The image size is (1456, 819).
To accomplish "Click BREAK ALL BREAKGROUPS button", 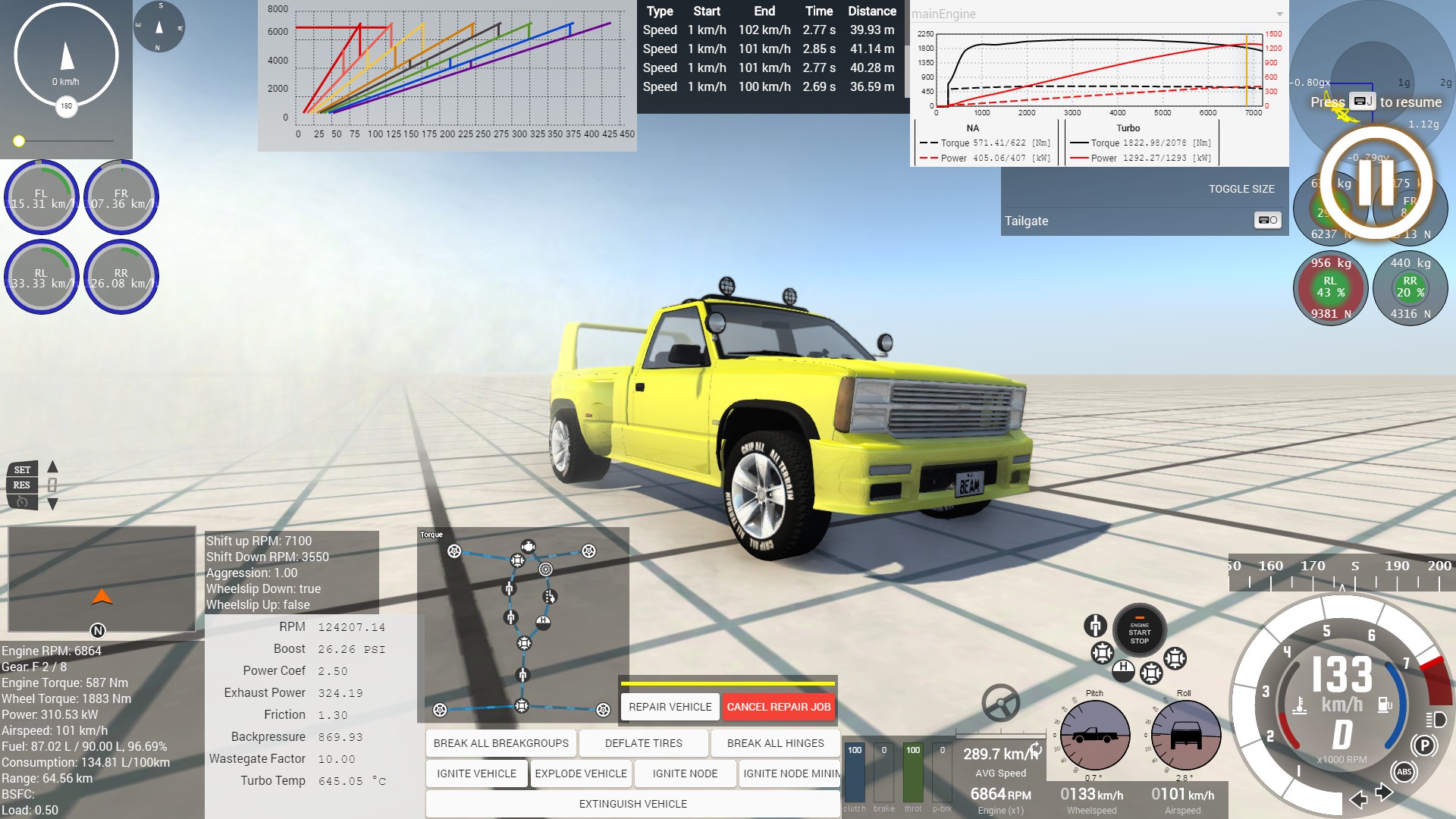I will coord(501,743).
